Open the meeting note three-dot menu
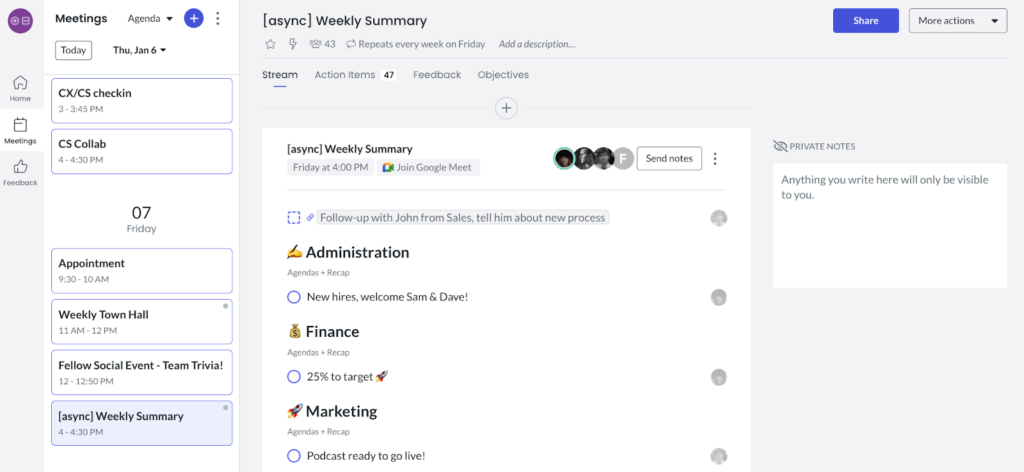The image size is (1024, 472). 715,159
